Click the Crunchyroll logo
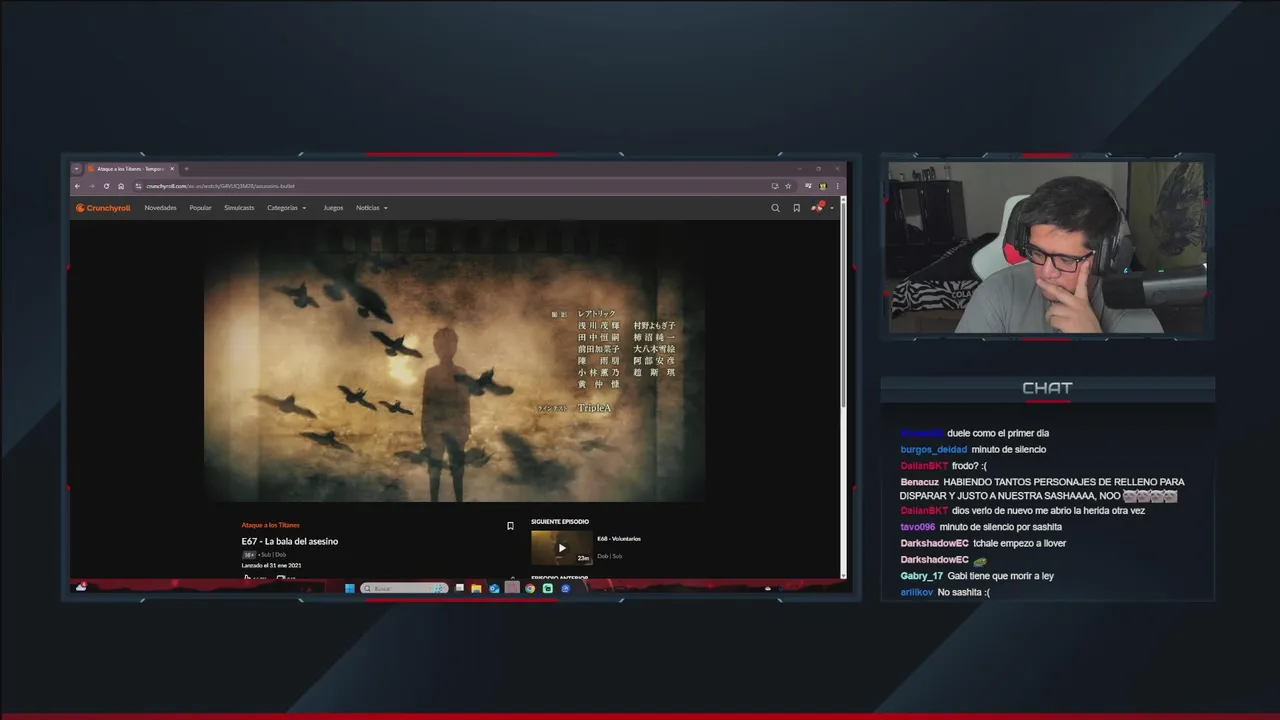 click(103, 208)
